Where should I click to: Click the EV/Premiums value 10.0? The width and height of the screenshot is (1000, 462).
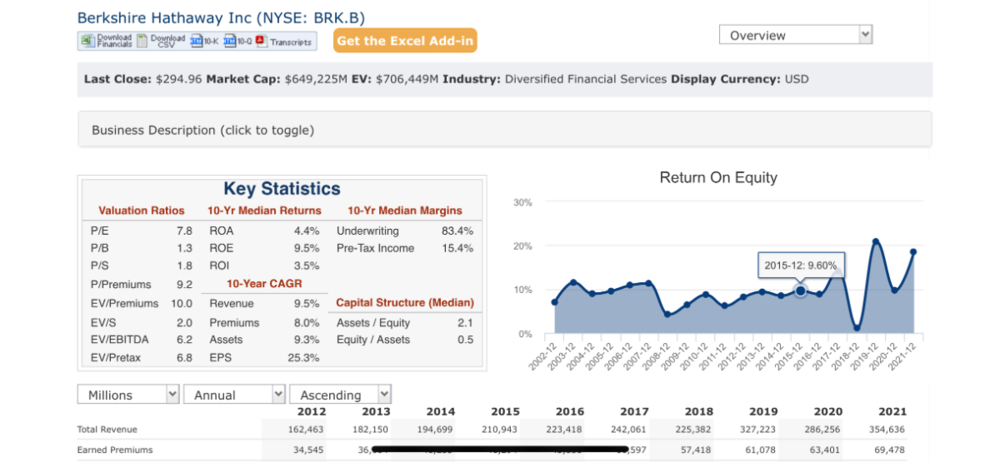pyautogui.click(x=182, y=304)
